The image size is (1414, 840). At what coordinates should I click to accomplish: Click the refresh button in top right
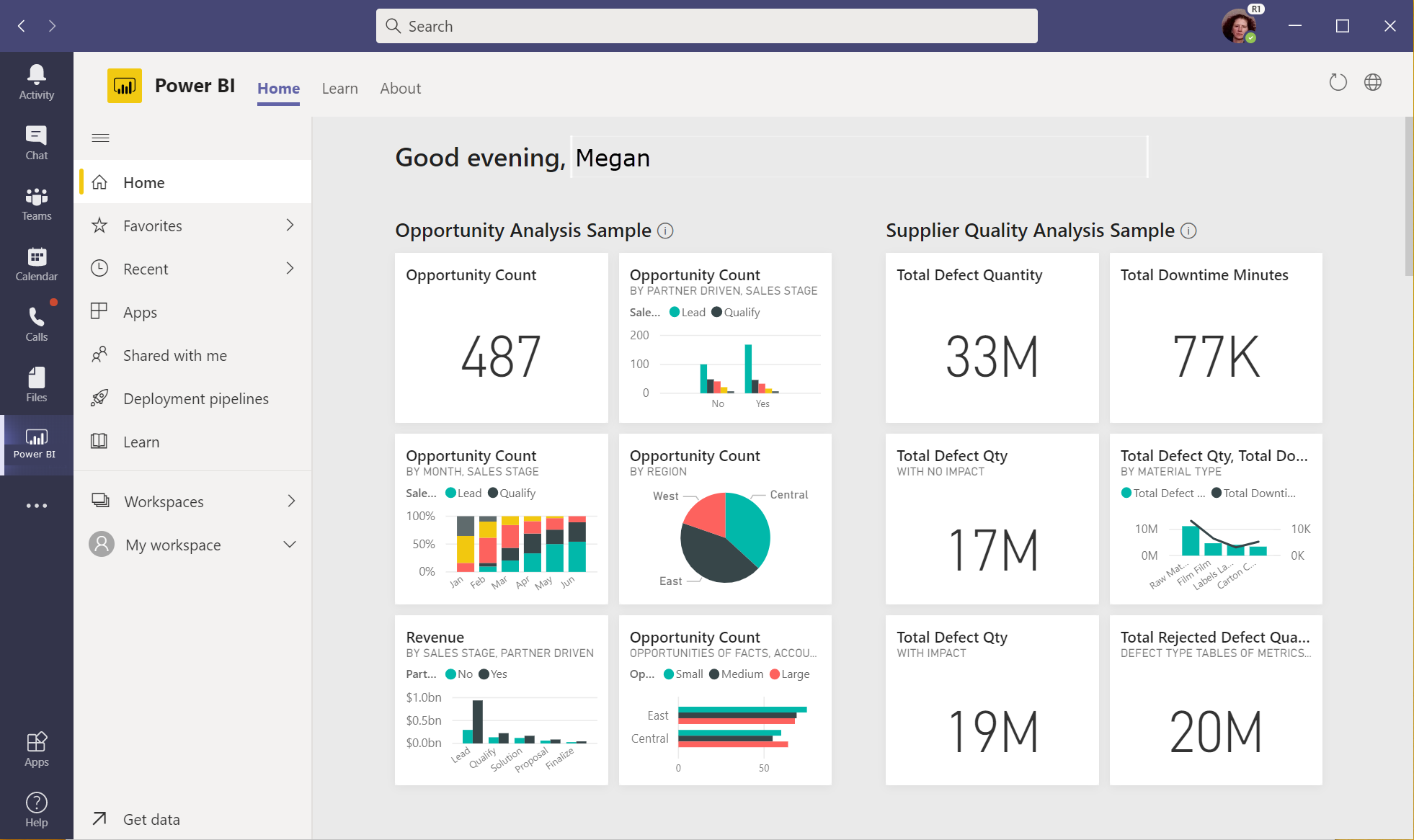coord(1339,82)
